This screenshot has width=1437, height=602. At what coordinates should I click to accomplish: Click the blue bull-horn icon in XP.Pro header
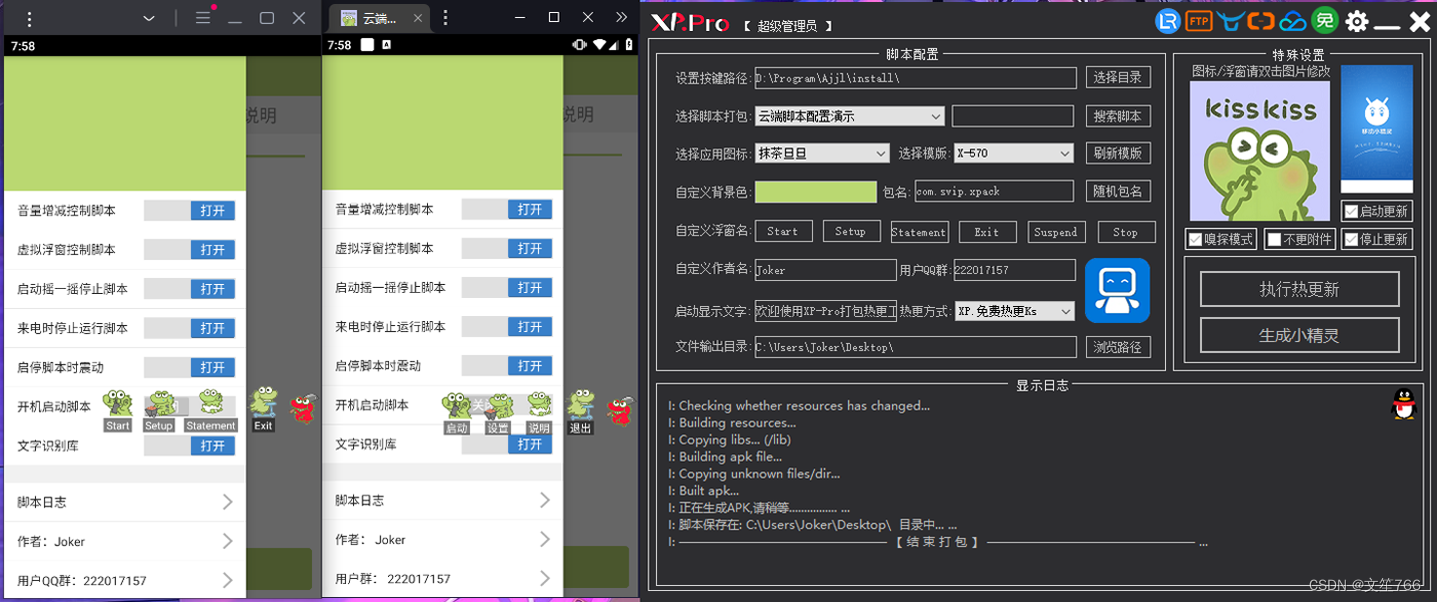[1230, 21]
